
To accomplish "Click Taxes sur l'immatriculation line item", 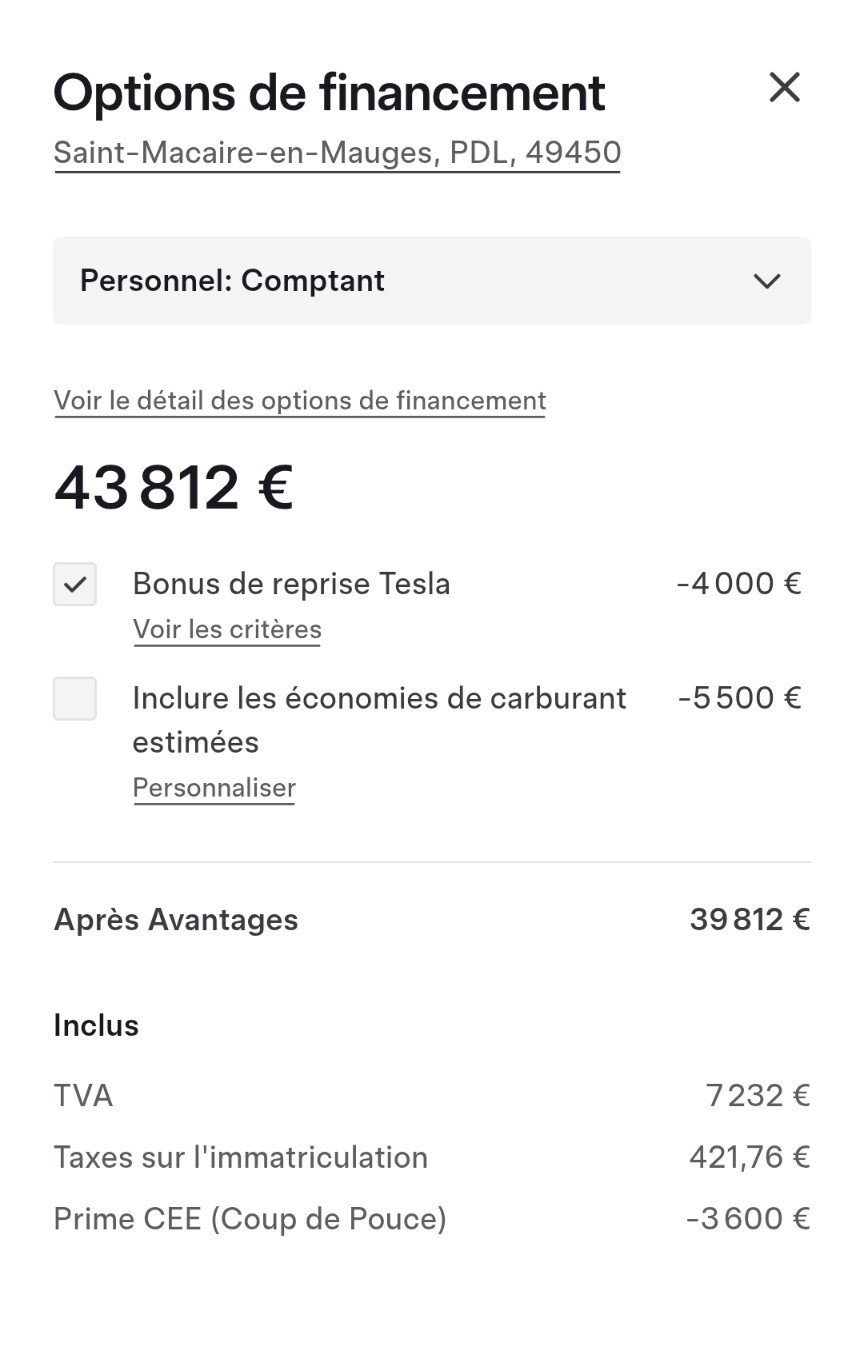I will 432,1158.
